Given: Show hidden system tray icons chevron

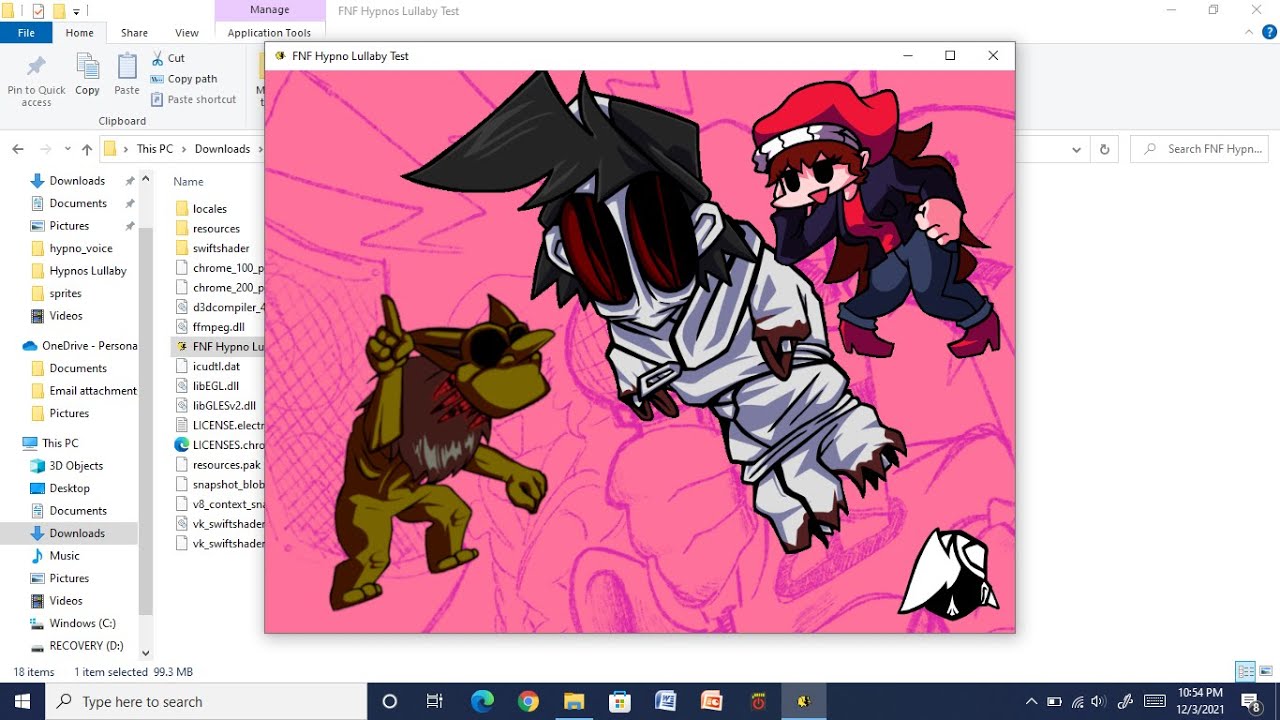Looking at the screenshot, I should 1031,701.
